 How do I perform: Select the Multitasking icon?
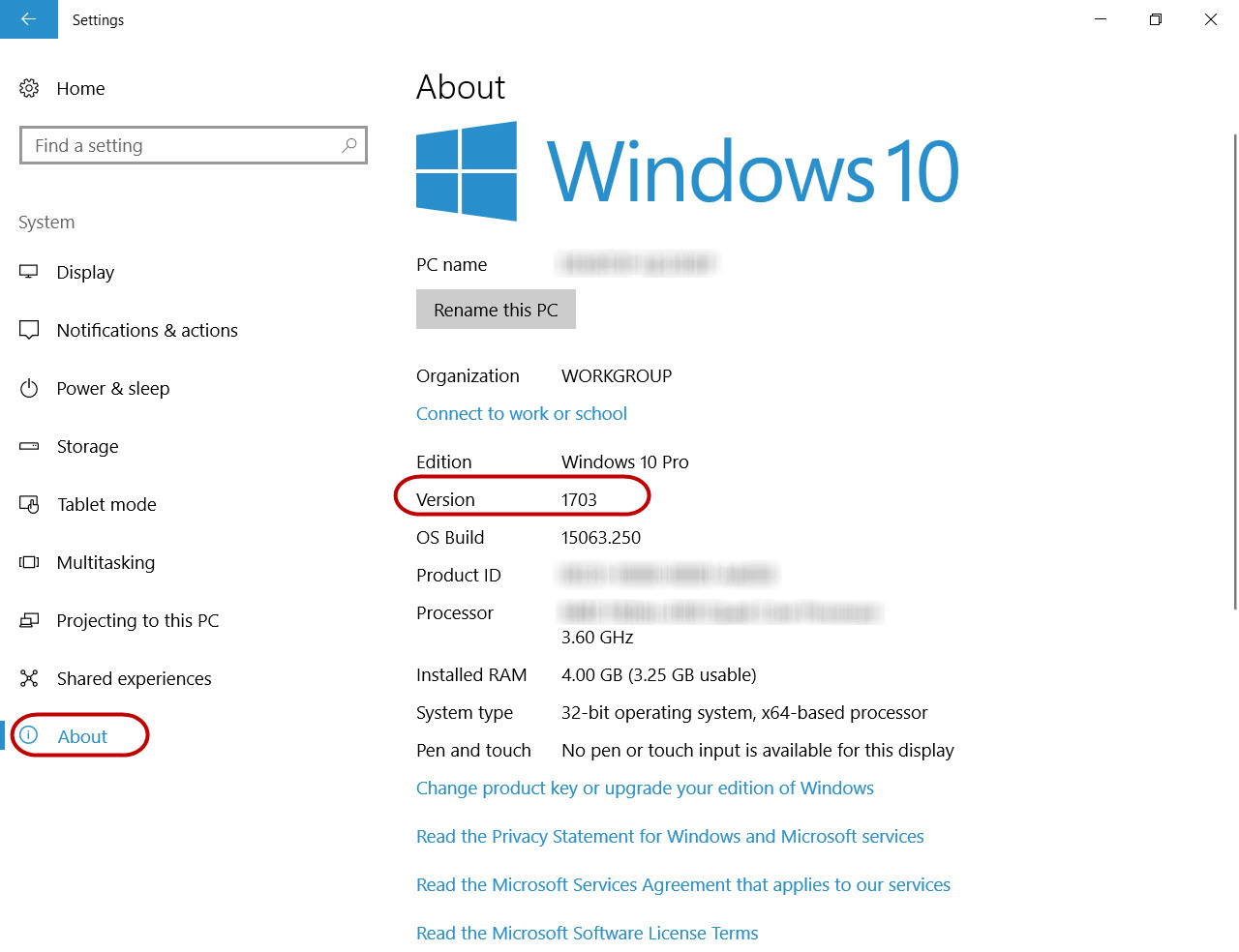pos(28,562)
